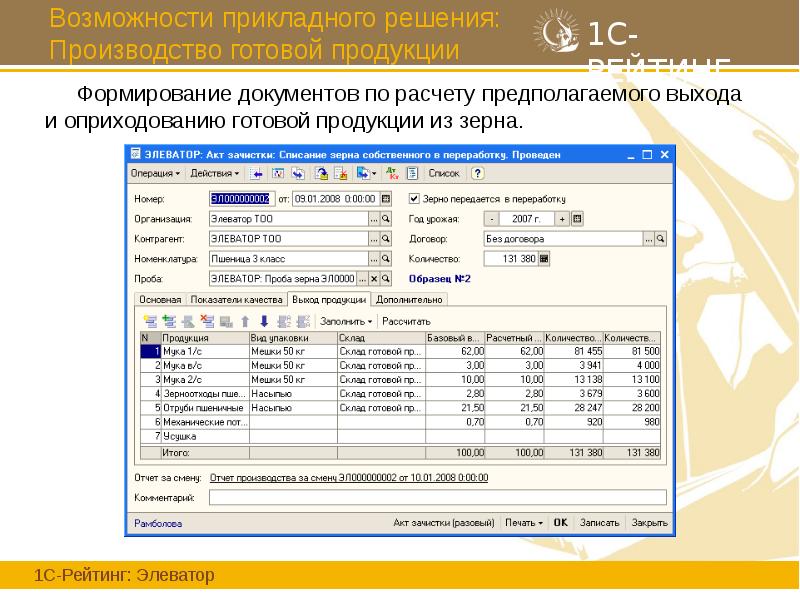Copy selected row (green plus icon)

click(170, 321)
